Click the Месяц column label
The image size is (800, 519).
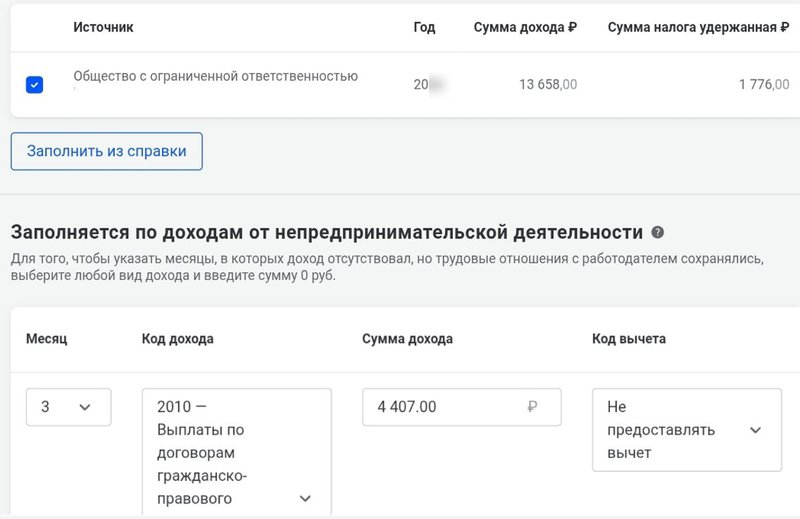[x=46, y=339]
